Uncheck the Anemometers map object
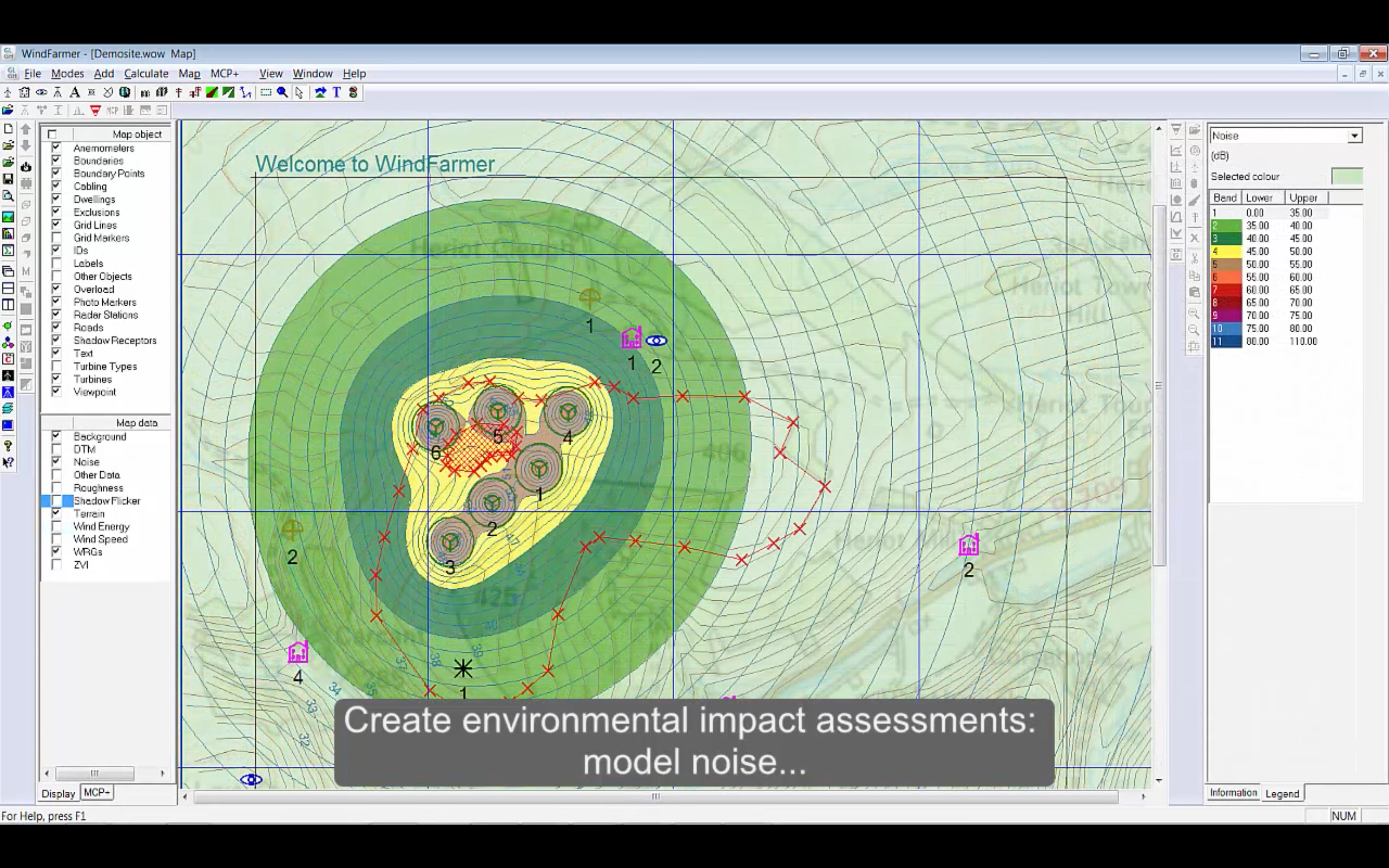The width and height of the screenshot is (1389, 868). tap(56, 148)
